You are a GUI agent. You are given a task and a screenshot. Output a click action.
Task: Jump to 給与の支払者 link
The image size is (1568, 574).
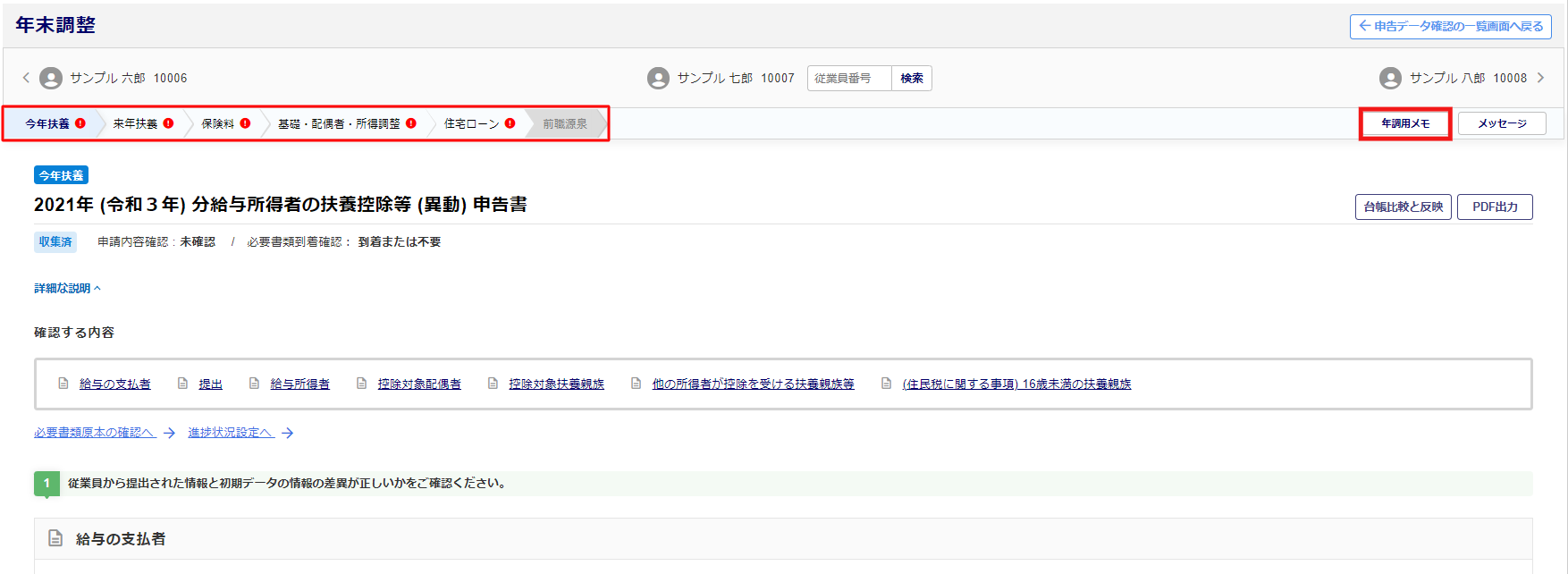(x=115, y=384)
